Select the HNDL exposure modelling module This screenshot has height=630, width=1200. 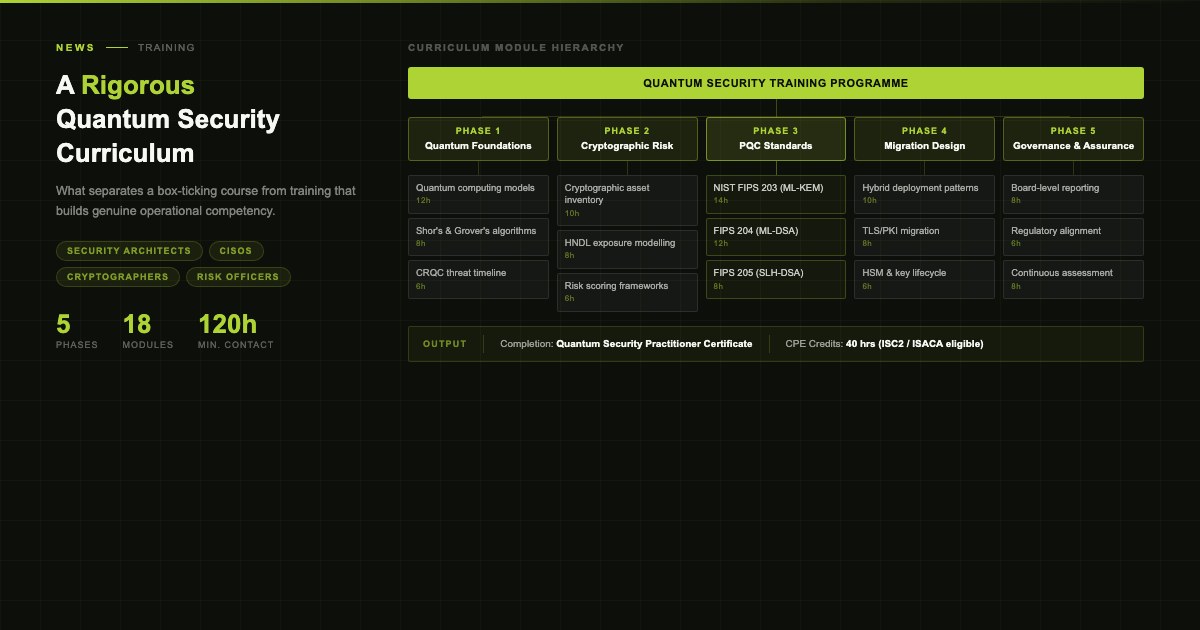[x=627, y=249]
